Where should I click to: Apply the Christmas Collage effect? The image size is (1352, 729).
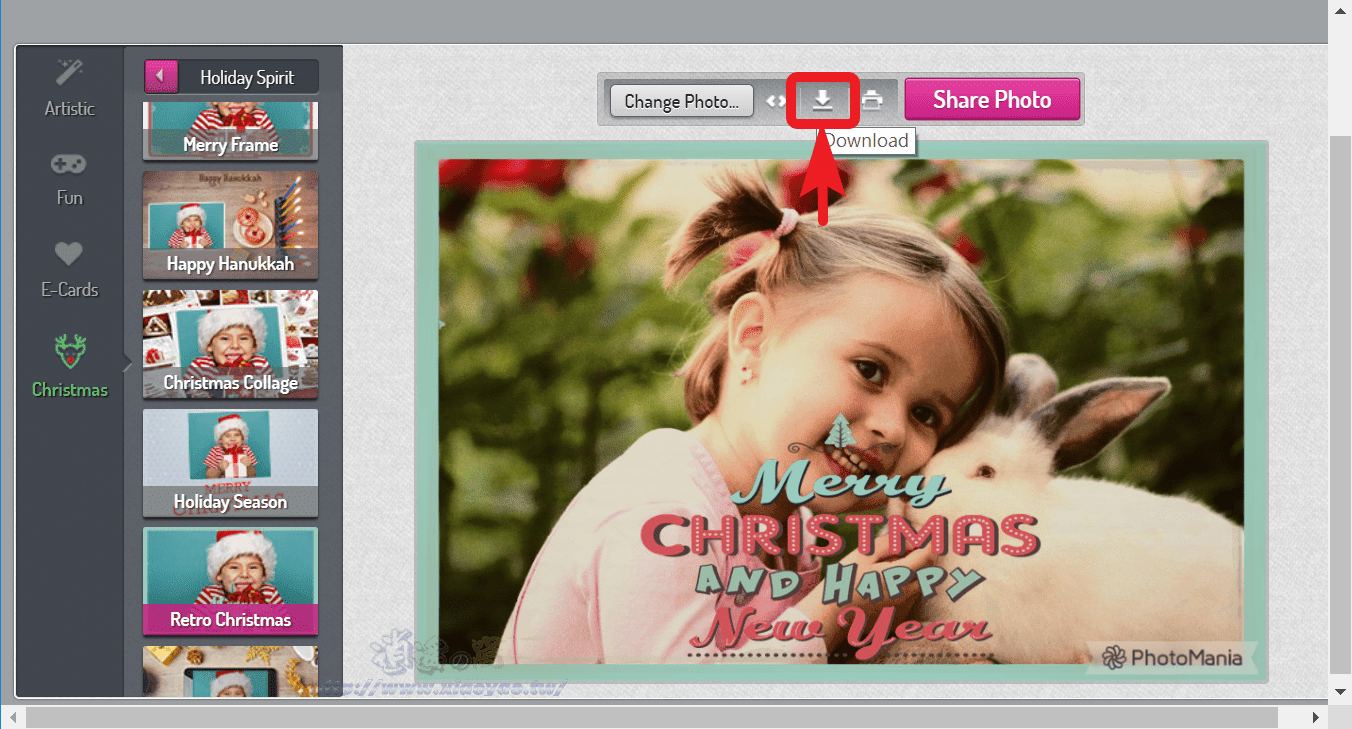pyautogui.click(x=230, y=343)
